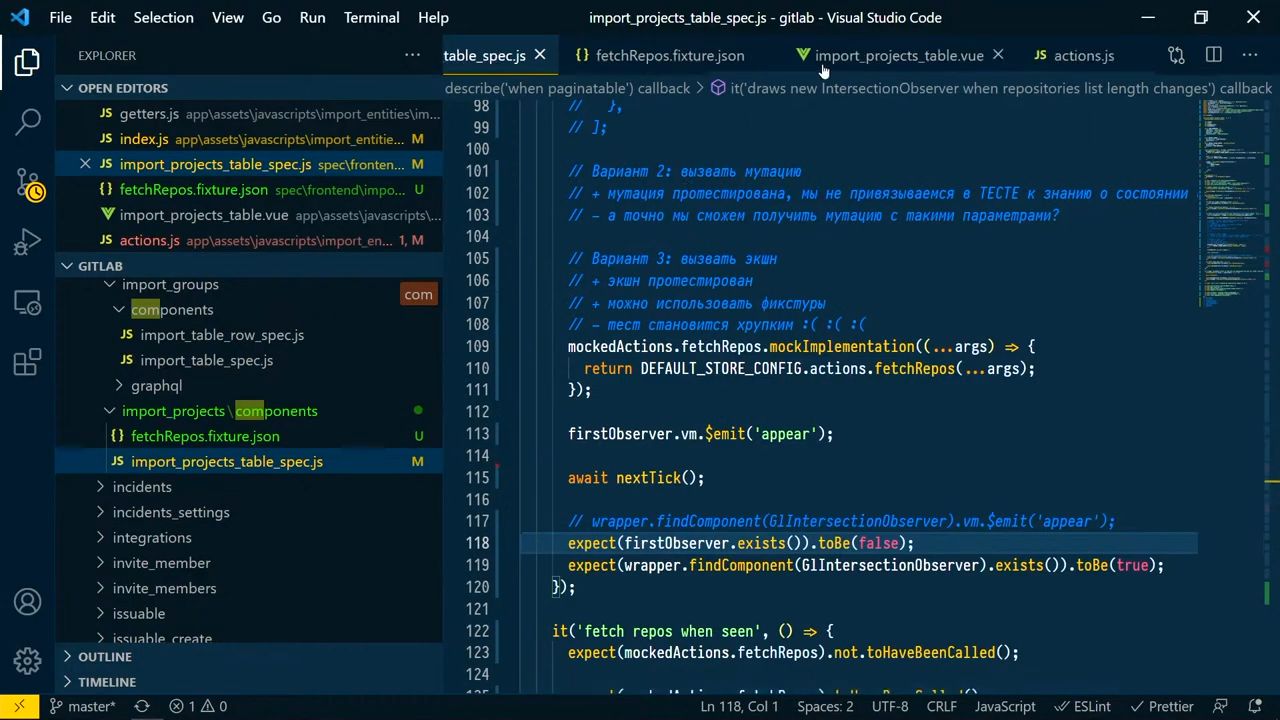Viewport: 1280px width, 720px height.
Task: Split the editor to the right
Action: pos(1213,55)
